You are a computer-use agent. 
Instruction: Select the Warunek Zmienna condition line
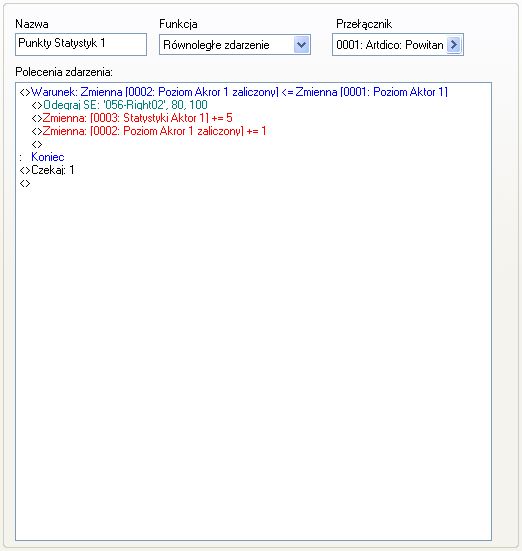[234, 92]
